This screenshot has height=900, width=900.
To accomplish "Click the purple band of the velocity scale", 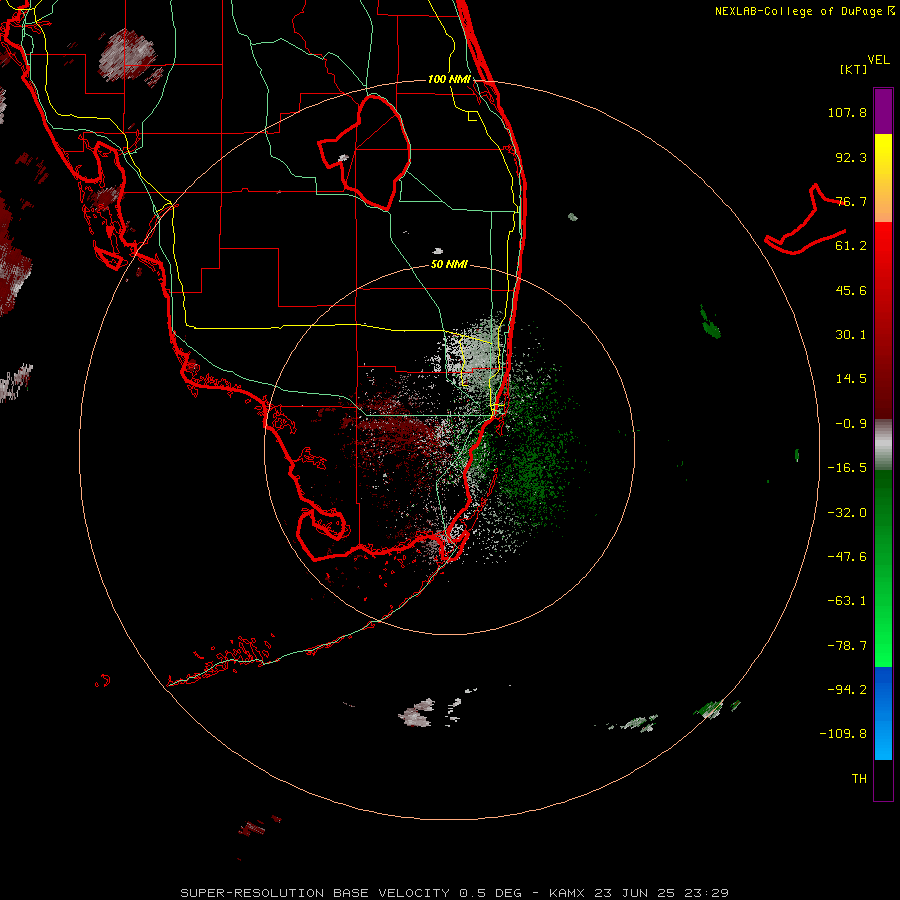I will [x=883, y=111].
